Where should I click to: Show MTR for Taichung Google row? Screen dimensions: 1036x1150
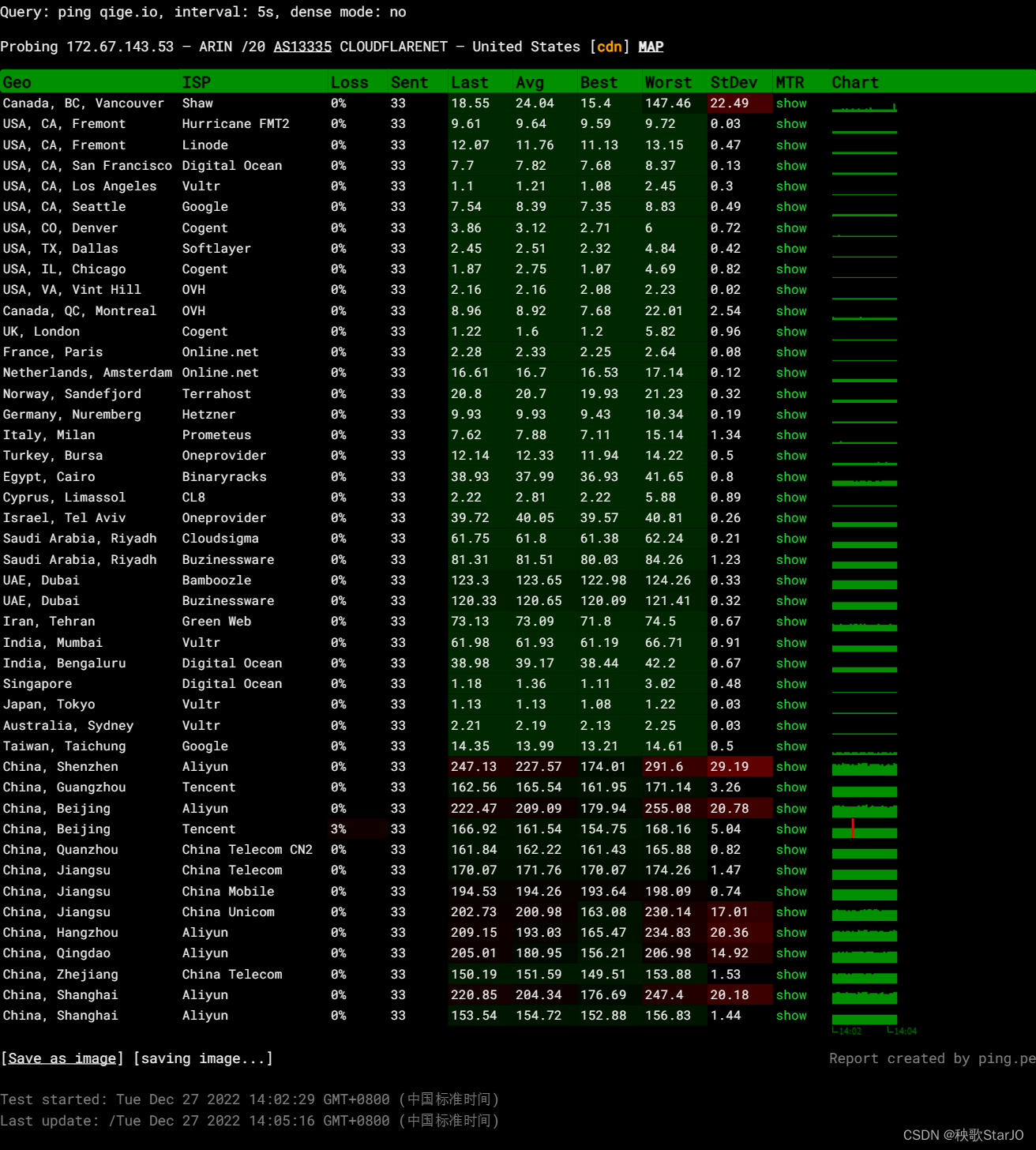[791, 746]
